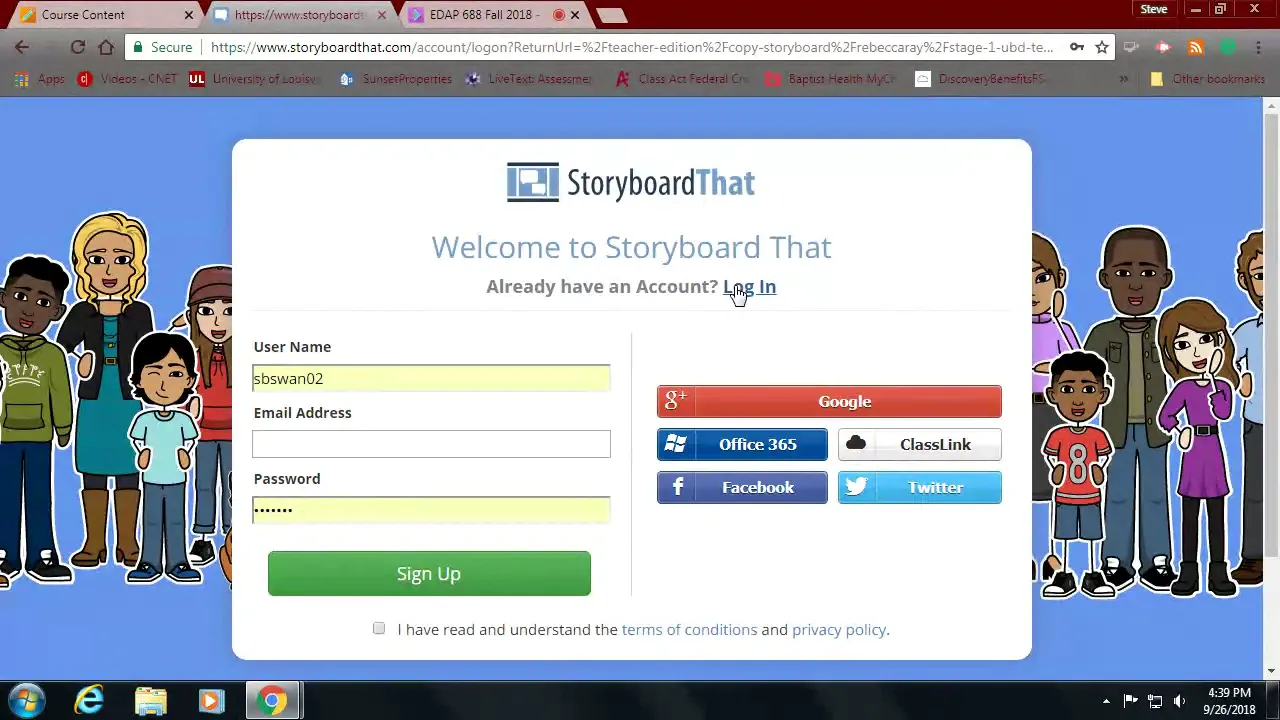Click the RSS feed extension icon
Screen dimensions: 1280x720
pos(1196,47)
